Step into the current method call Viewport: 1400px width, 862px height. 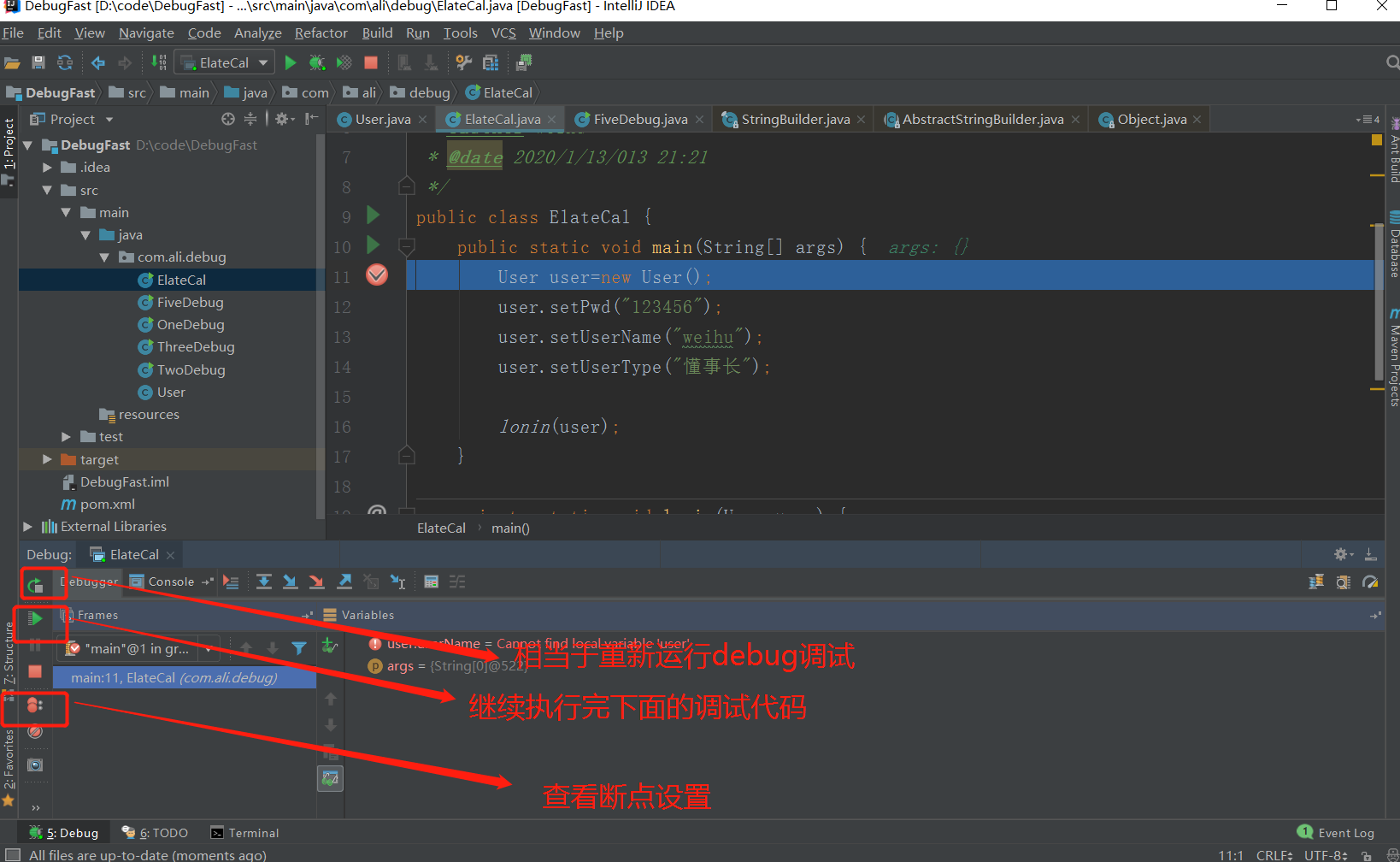click(291, 582)
